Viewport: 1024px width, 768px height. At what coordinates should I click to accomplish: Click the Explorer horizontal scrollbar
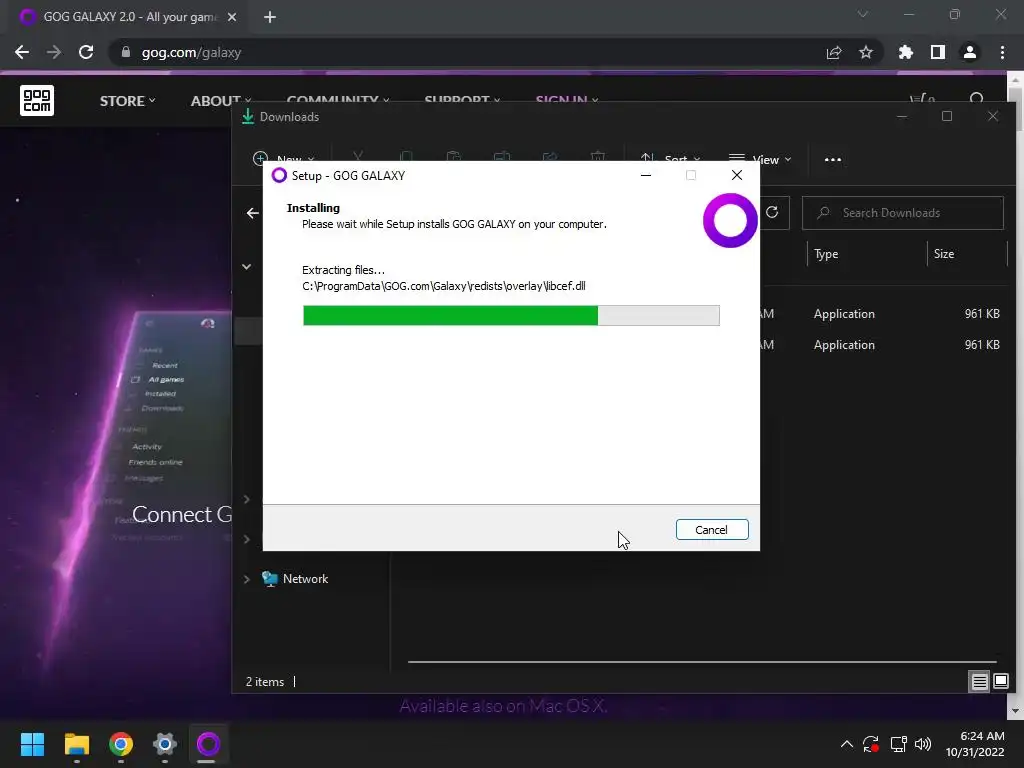[x=702, y=662]
